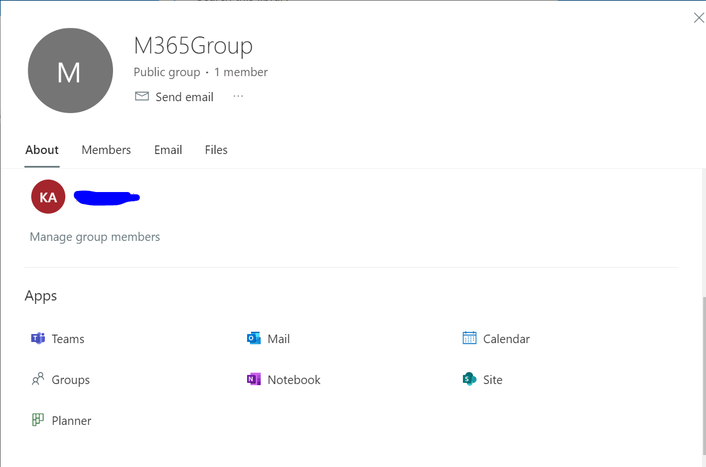
Task: Click the Mail app label
Action: 279,339
